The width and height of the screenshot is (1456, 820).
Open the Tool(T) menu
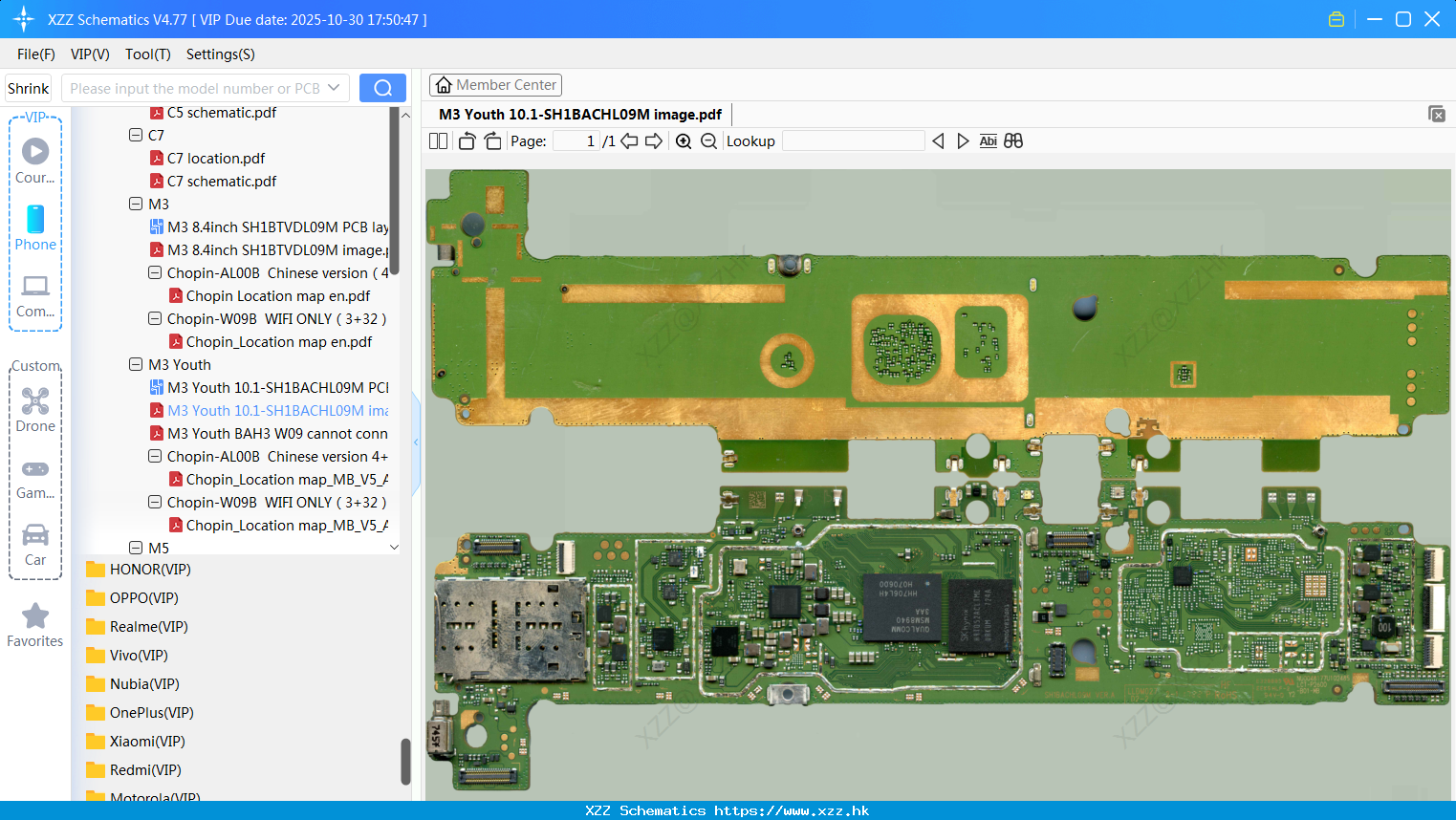click(148, 54)
